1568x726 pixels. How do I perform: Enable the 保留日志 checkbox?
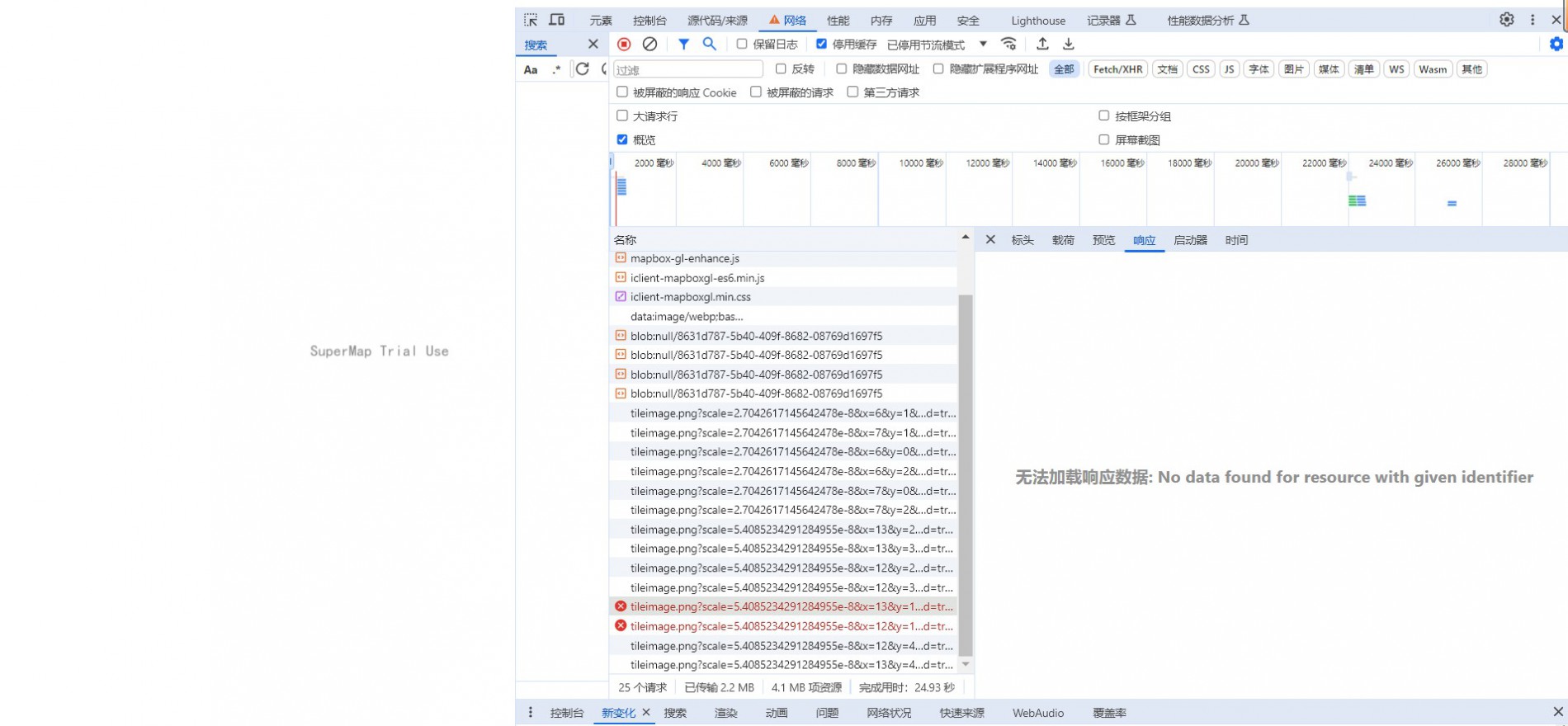coord(742,45)
